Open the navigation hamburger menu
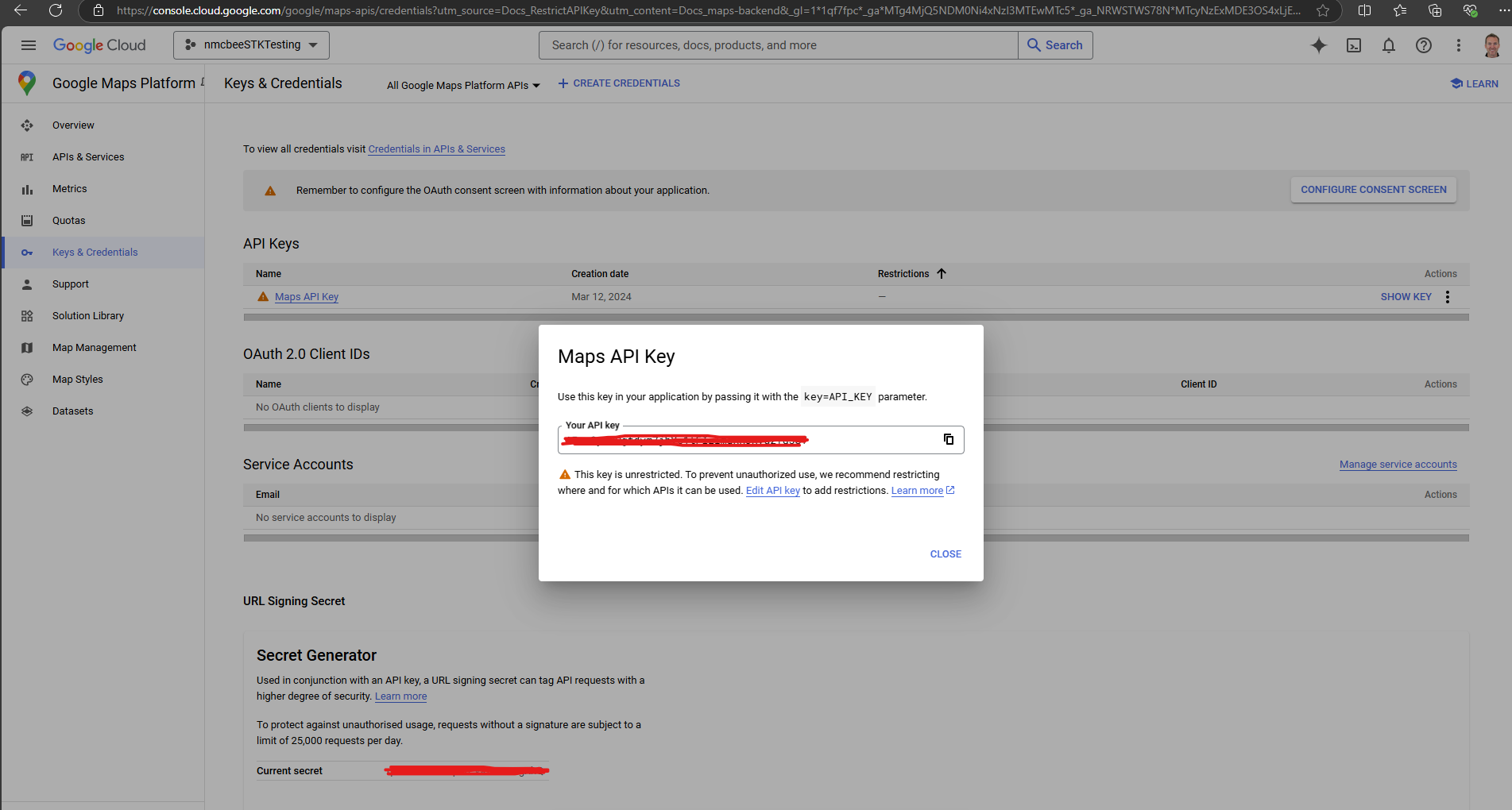This screenshot has height=810, width=1512. (29, 45)
